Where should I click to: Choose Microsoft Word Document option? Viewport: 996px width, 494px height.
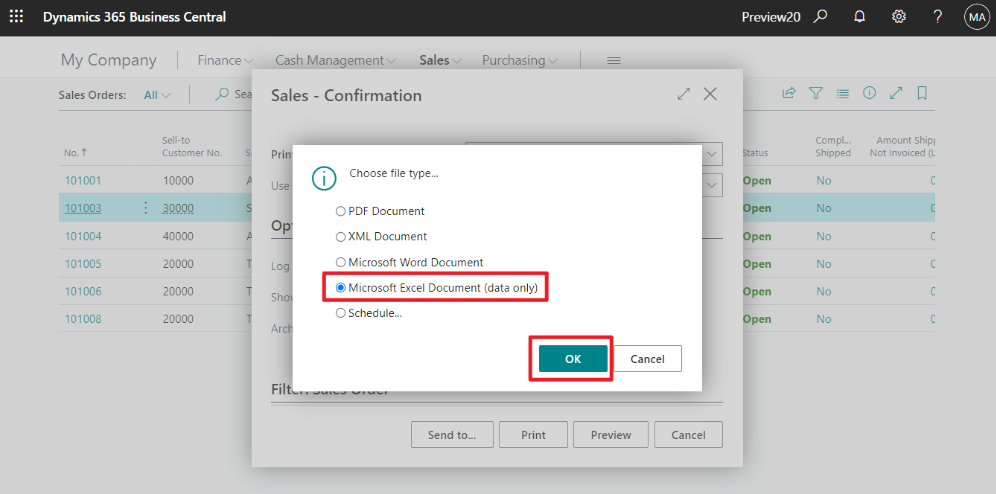point(409,262)
